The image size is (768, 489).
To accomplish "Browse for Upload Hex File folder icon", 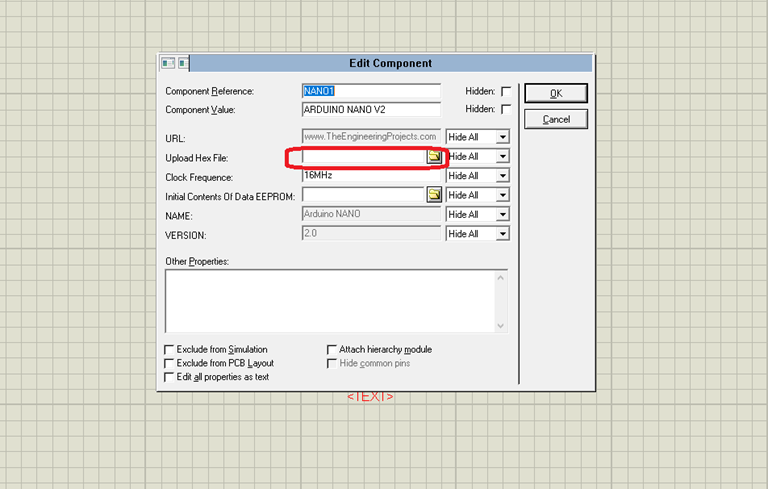I will point(434,157).
